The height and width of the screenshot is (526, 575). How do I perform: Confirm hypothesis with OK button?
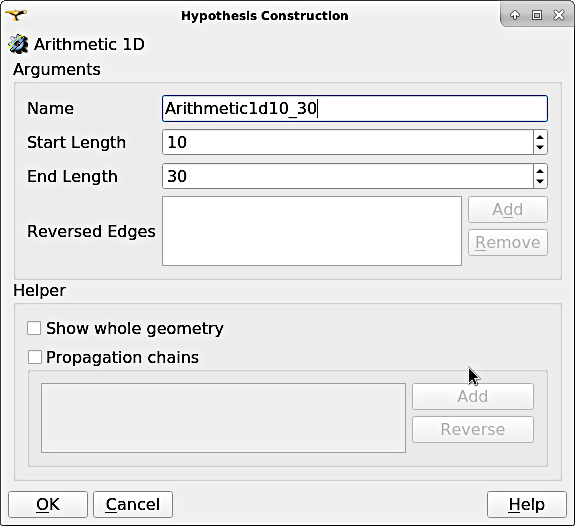coord(48,504)
